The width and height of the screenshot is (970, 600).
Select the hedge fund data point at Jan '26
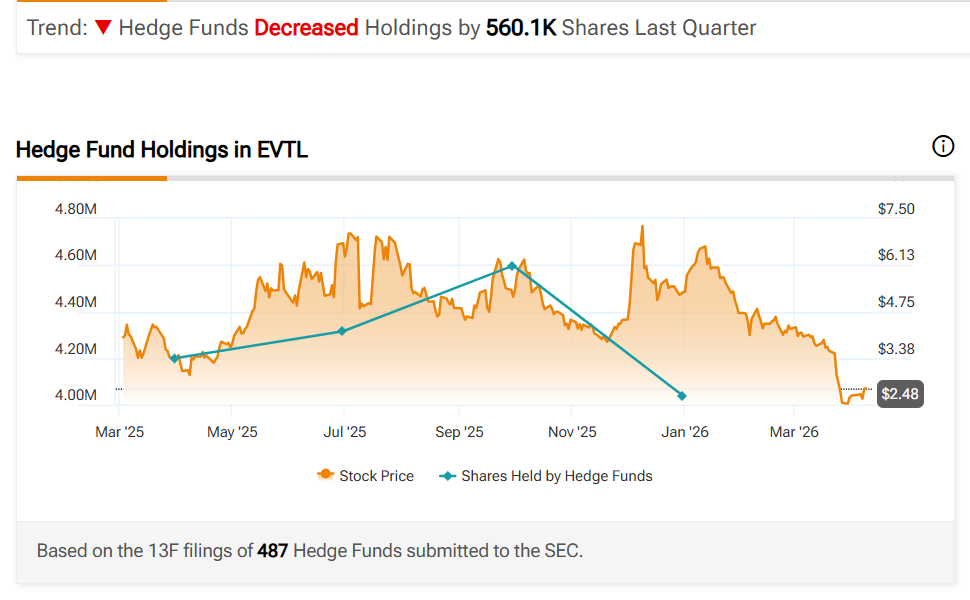tap(682, 396)
